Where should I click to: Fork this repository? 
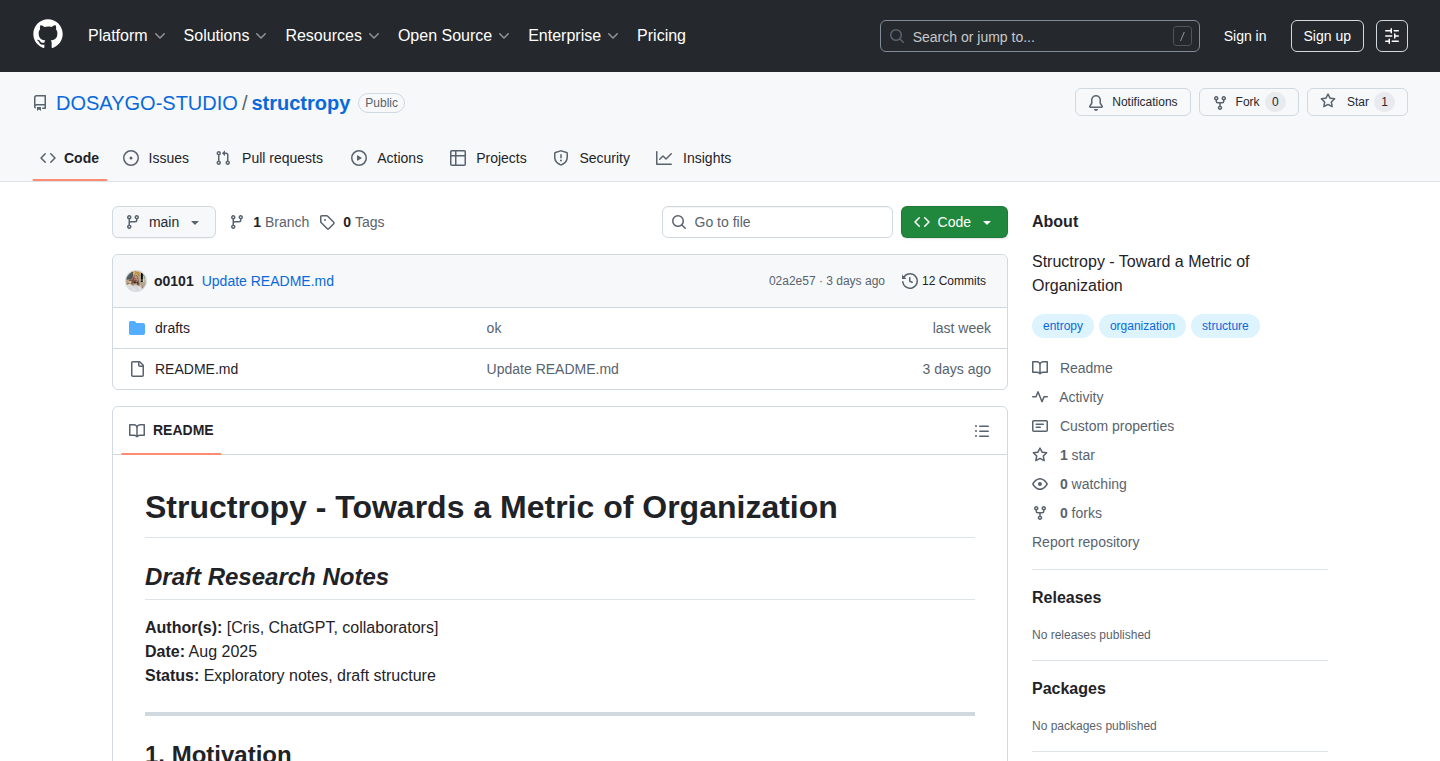coord(1248,102)
